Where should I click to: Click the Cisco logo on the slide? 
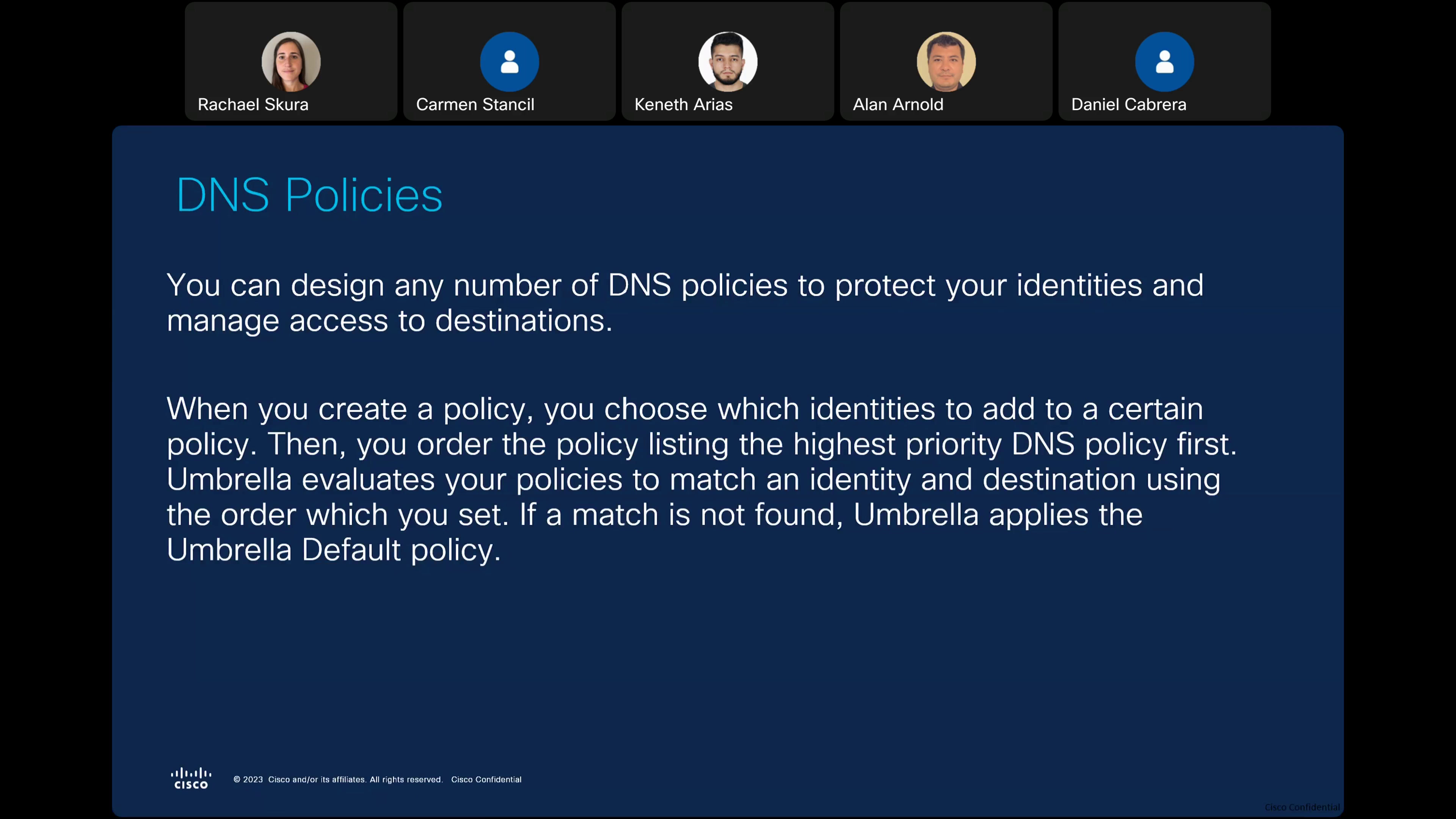(x=191, y=778)
